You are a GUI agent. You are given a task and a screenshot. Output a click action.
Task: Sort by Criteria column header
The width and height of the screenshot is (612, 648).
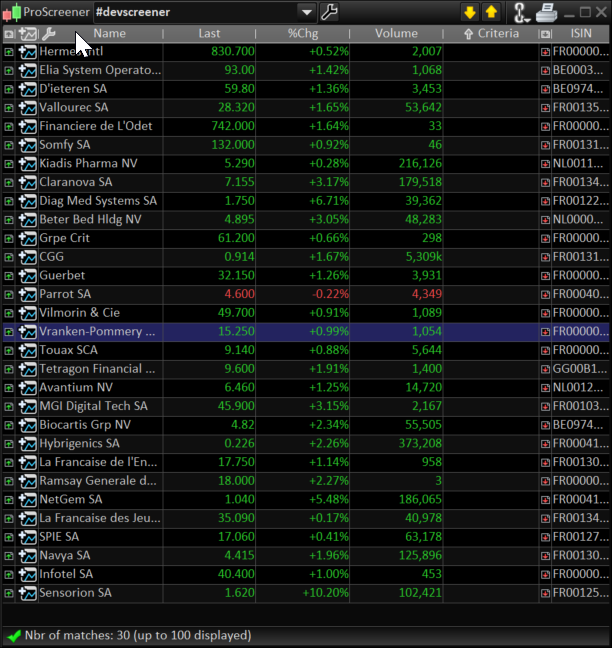tap(491, 33)
